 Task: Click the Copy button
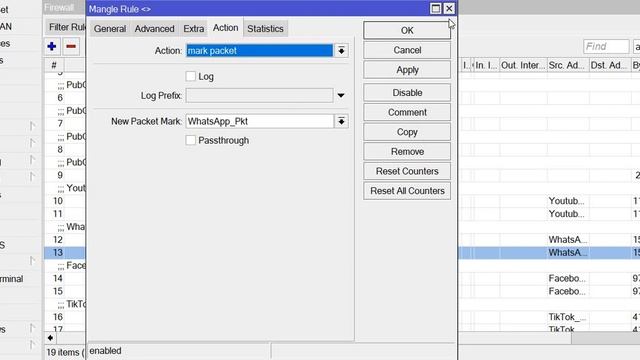click(x=407, y=132)
